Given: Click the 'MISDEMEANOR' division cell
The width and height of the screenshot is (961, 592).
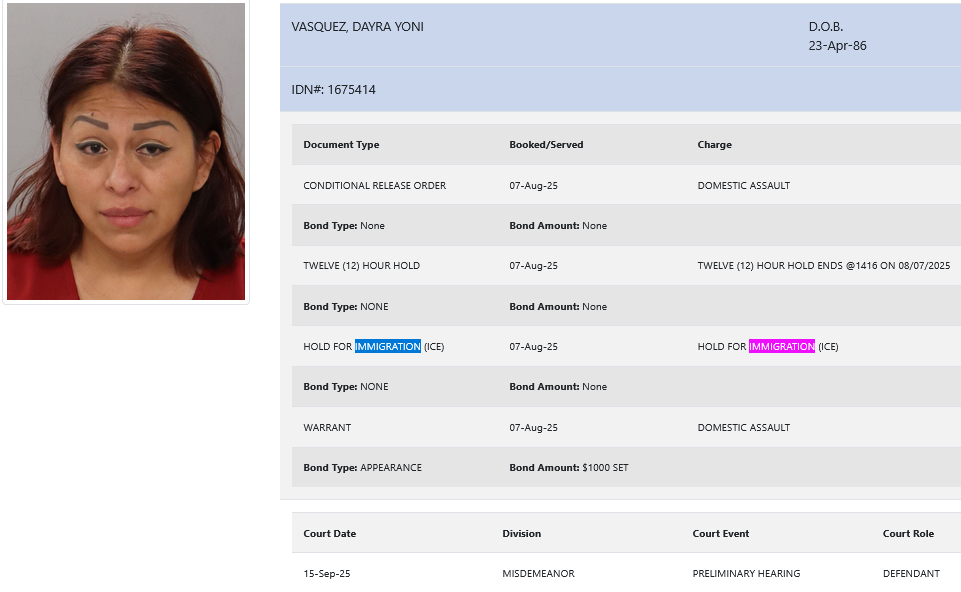Looking at the screenshot, I should (x=538, y=574).
